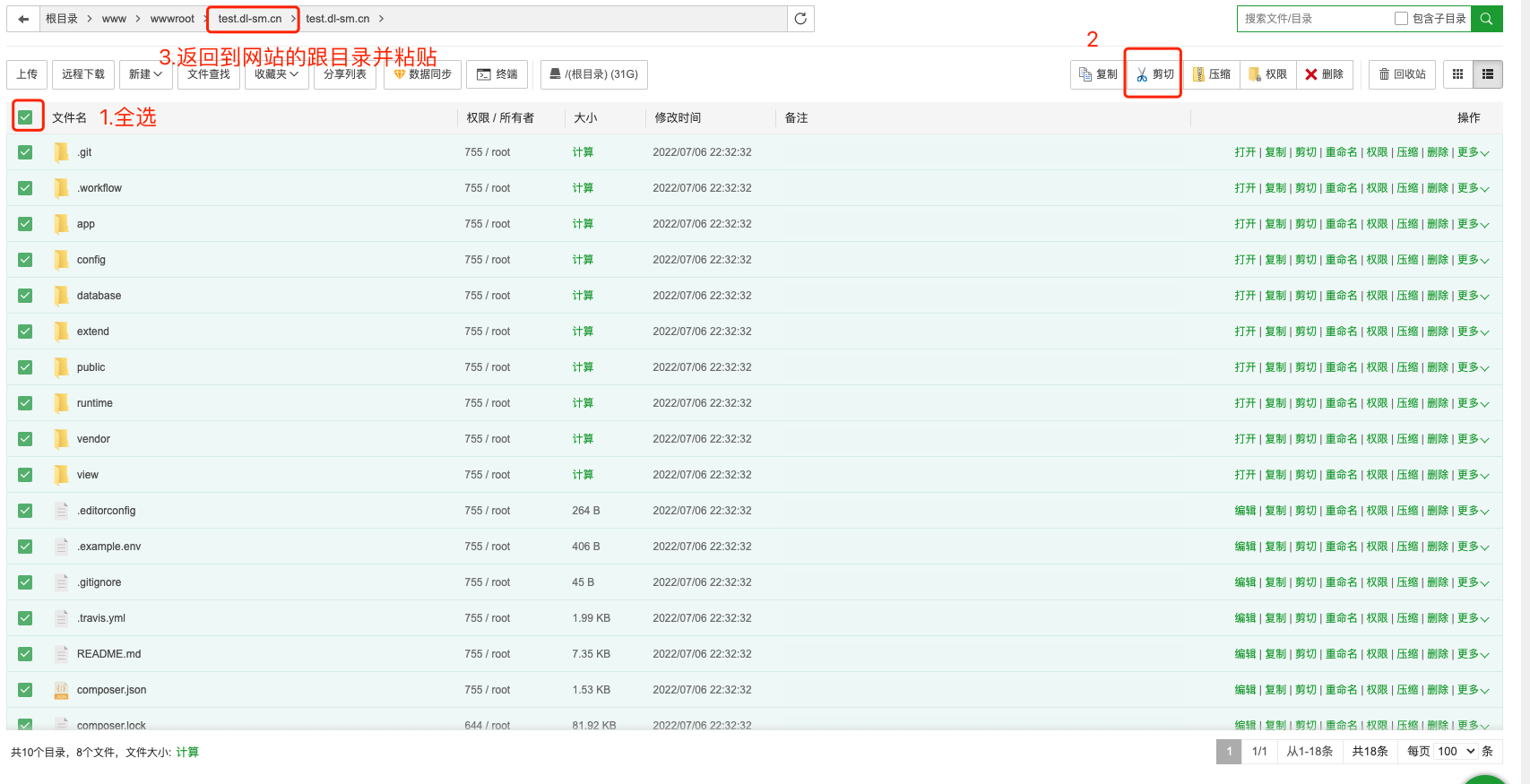The image size is (1530, 784).
Task: Refresh the current directory listing
Action: click(800, 19)
